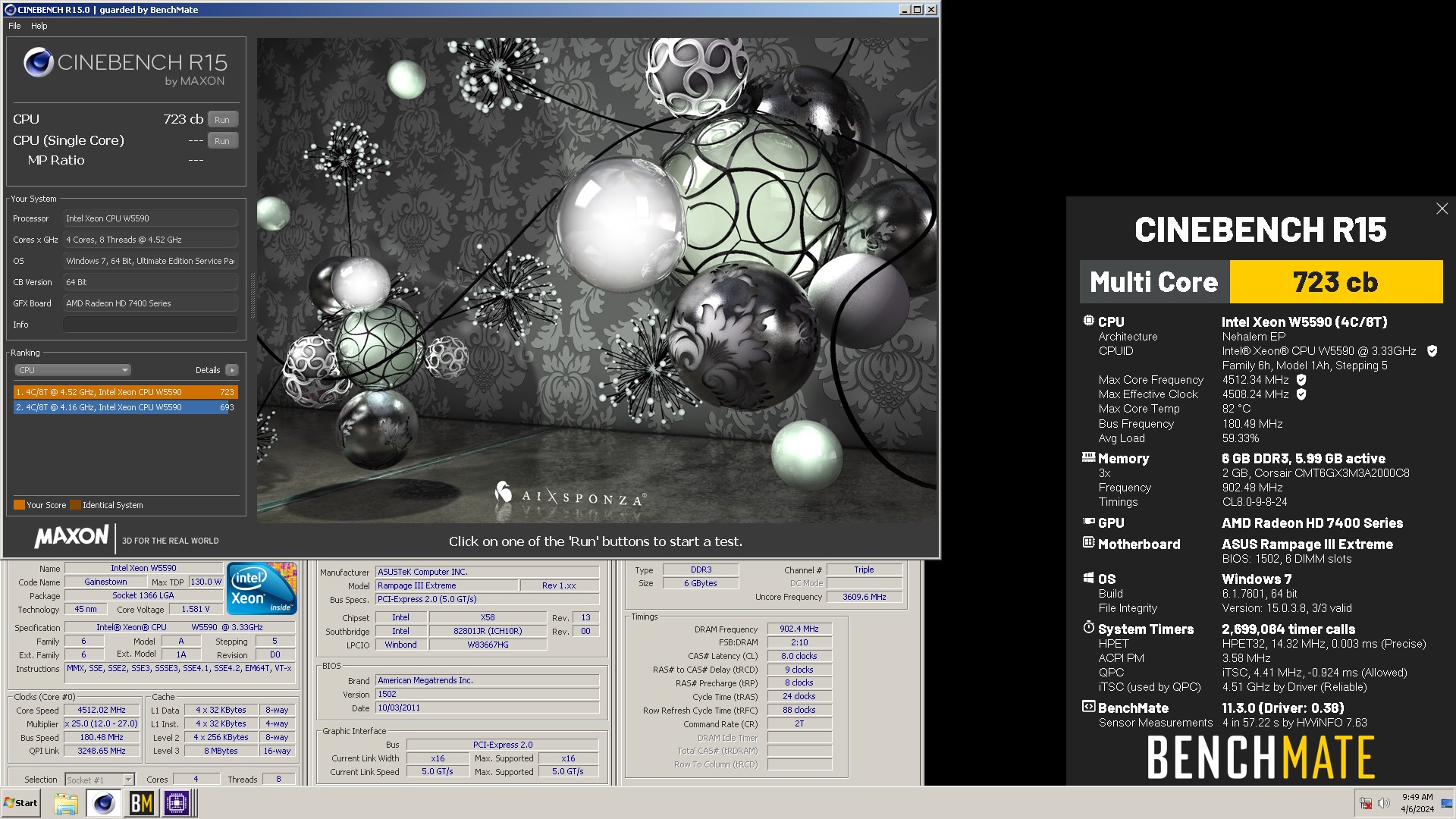The image size is (1456, 819).
Task: Click the AMD Radeon HD 7400 Series GFX field
Action: click(150, 303)
